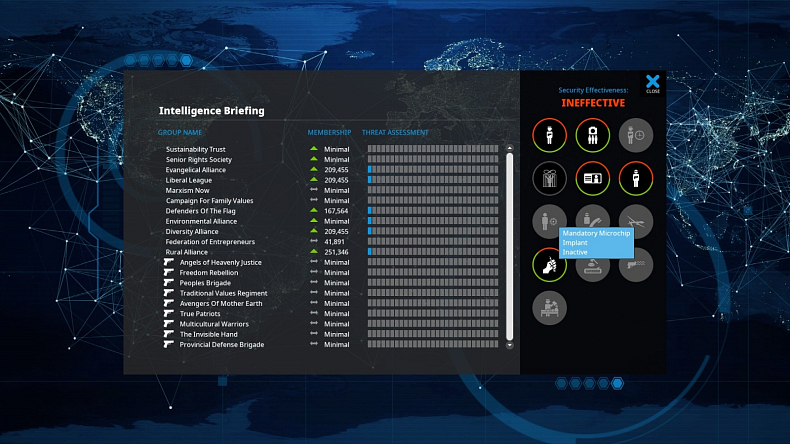Open the prison bars policy icon
This screenshot has width=790, height=444.
click(x=548, y=179)
